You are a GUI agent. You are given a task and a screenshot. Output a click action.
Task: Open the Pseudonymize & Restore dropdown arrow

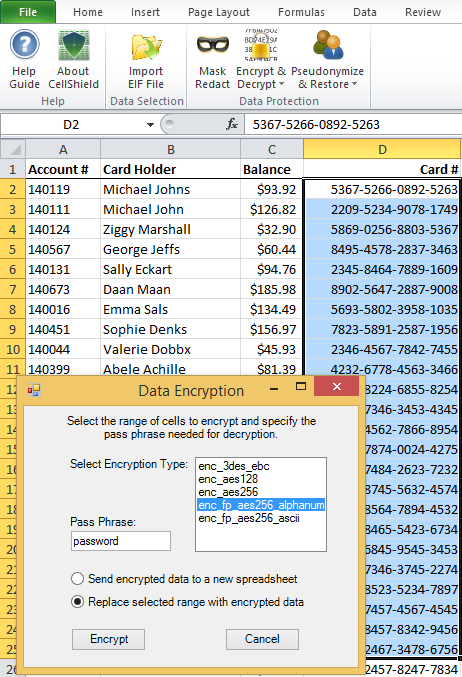[x=354, y=84]
